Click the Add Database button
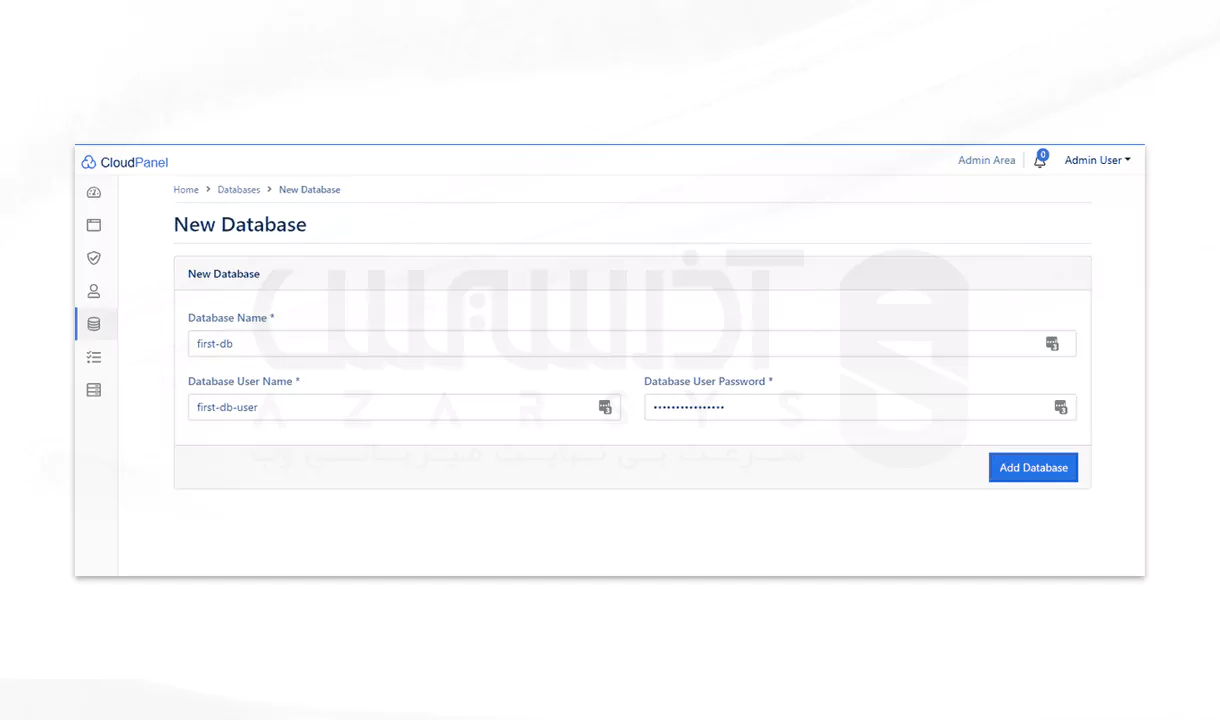The height and width of the screenshot is (720, 1220). pos(1033,467)
